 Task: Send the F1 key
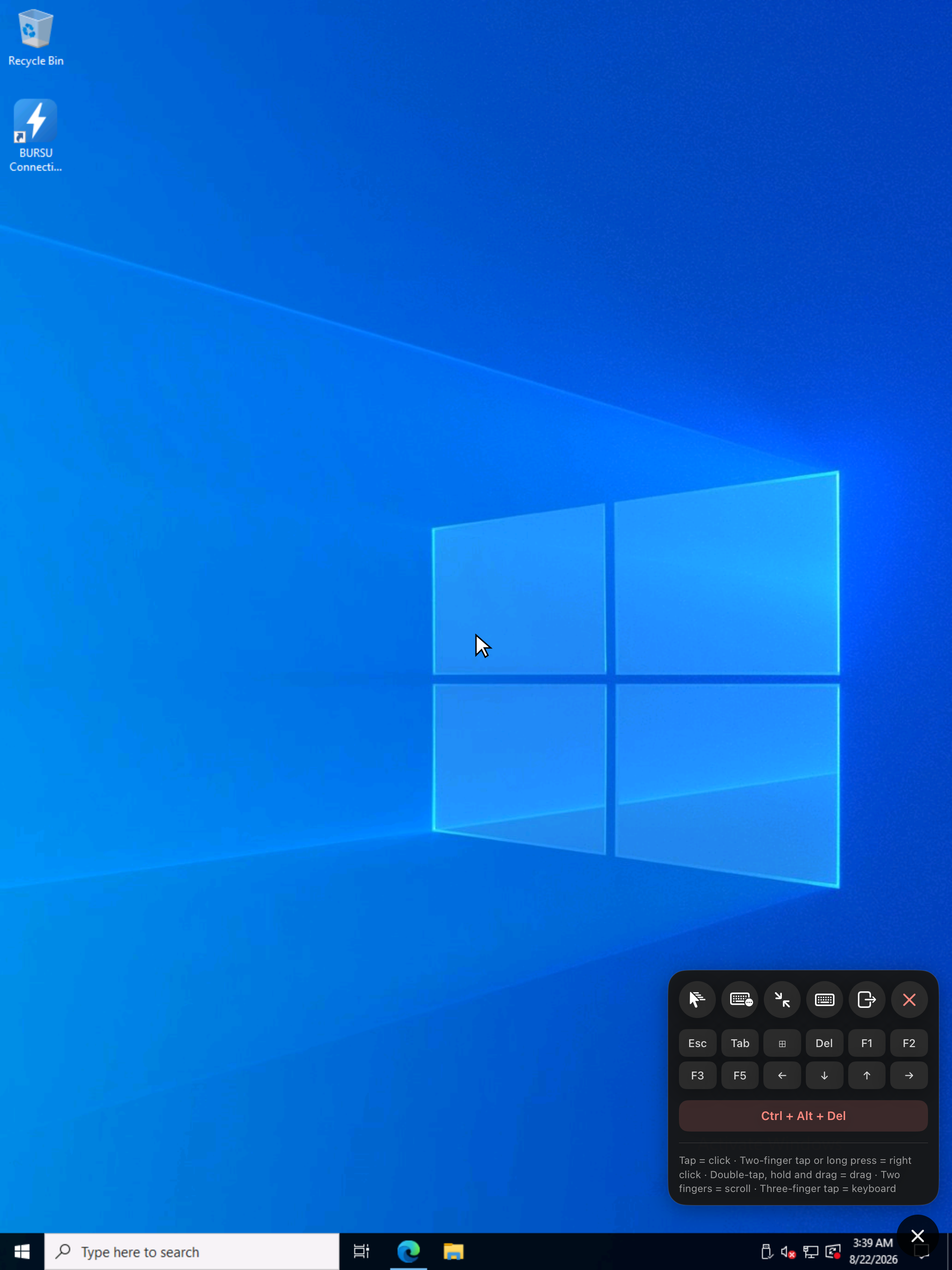coord(867,1043)
